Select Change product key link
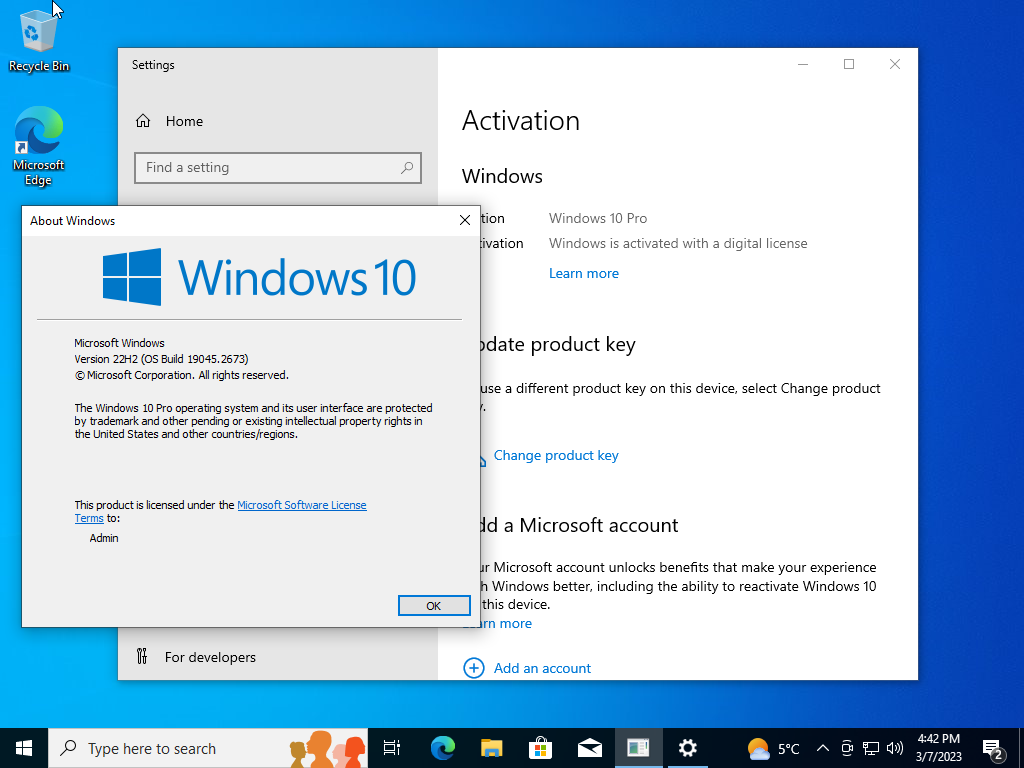 [x=556, y=455]
